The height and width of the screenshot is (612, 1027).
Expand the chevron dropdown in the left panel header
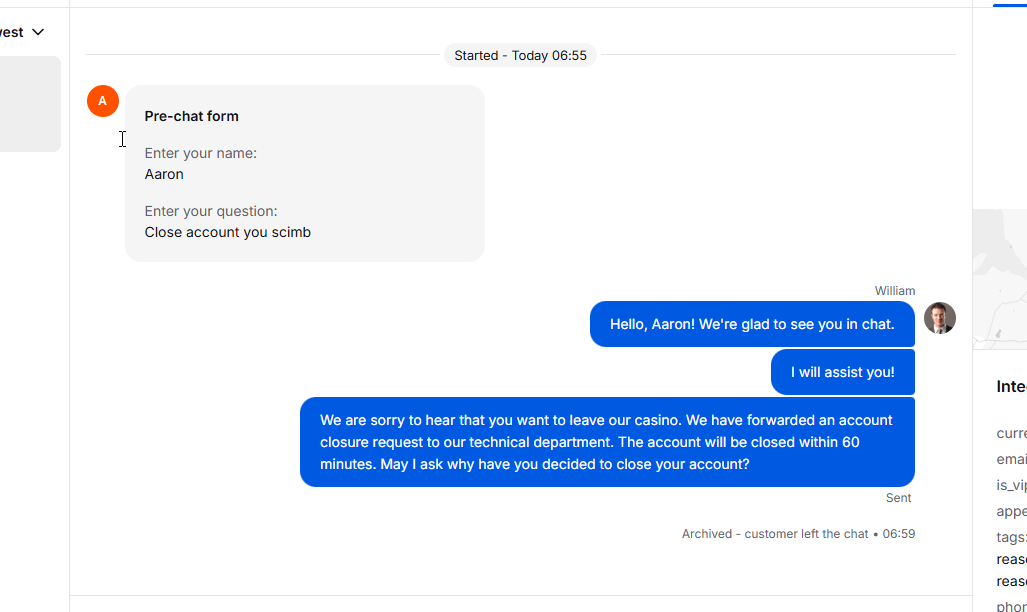tap(38, 32)
